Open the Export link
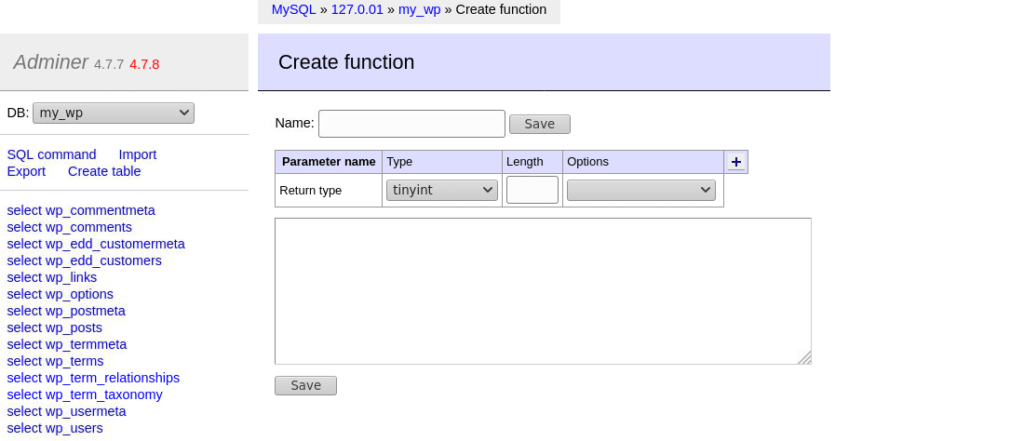The width and height of the screenshot is (1024, 441). point(26,171)
